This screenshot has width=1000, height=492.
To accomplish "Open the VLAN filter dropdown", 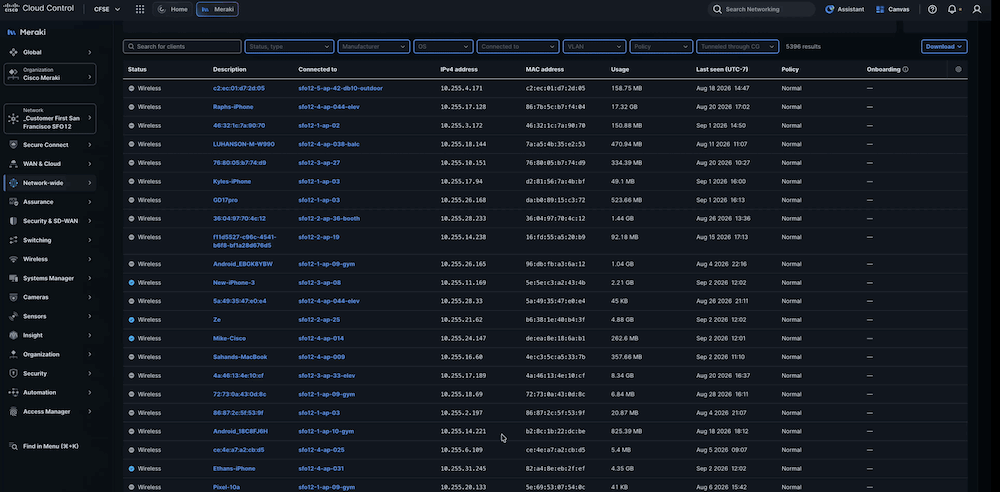I will point(594,47).
